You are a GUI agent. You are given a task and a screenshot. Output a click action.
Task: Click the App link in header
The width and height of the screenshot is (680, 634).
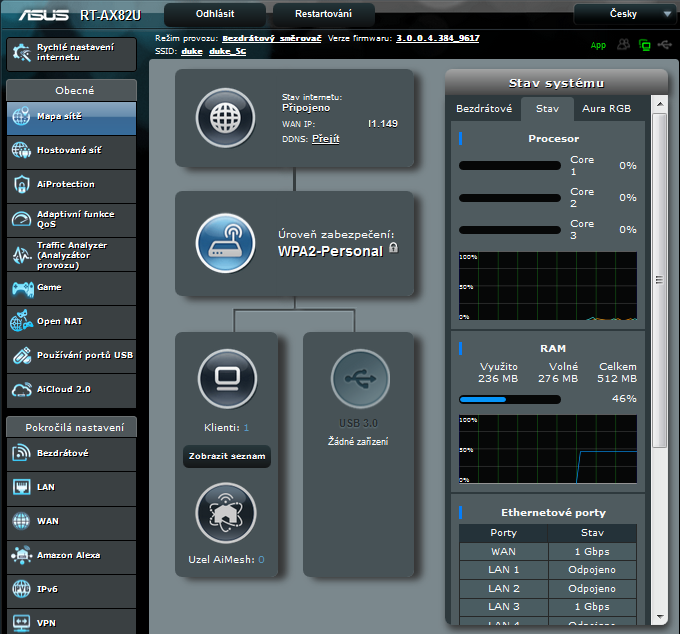coord(598,45)
